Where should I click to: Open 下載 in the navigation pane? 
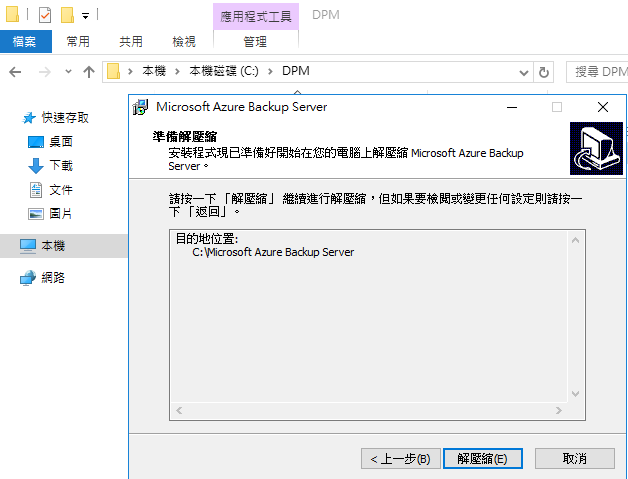61,165
